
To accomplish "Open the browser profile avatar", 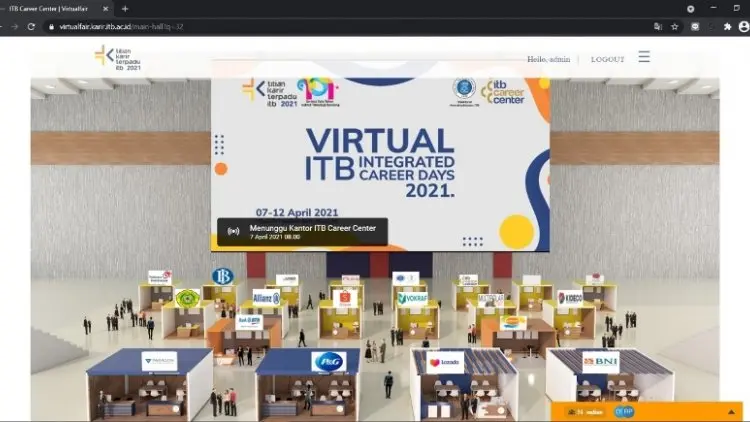I will 744,27.
